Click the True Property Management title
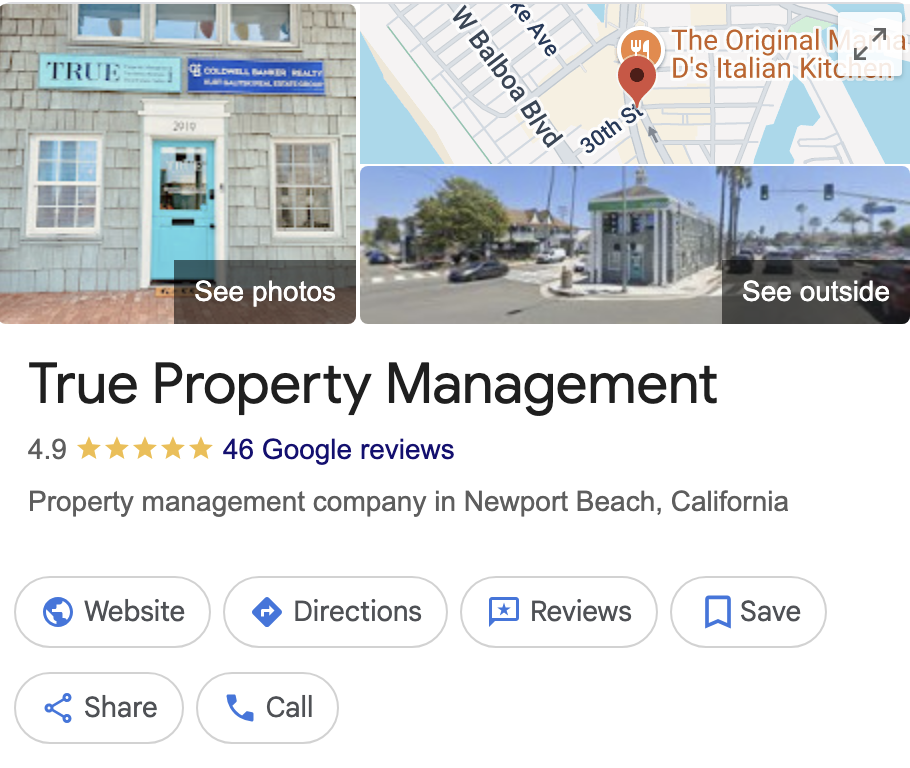Viewport: 910px width, 768px height. pos(373,384)
